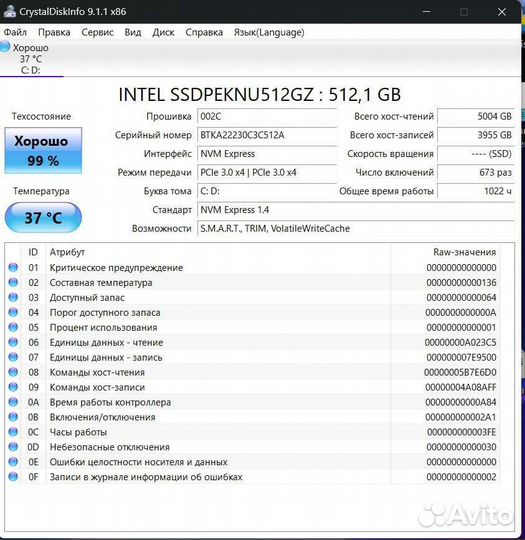Click the 37 °C temperature button
Screen dimensions: 525x540
click(43, 218)
